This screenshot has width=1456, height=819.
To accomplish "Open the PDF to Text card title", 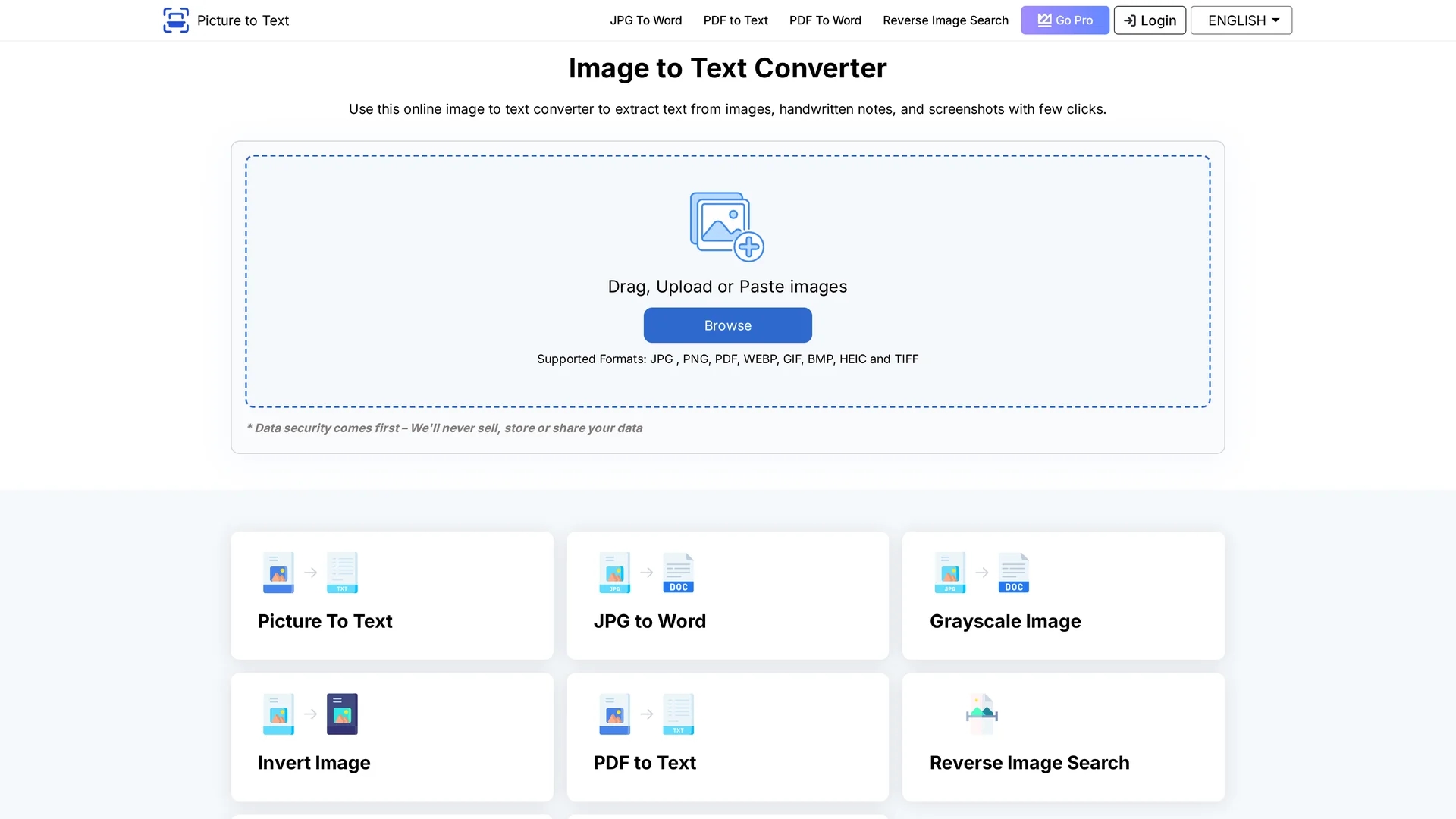I will click(x=645, y=763).
